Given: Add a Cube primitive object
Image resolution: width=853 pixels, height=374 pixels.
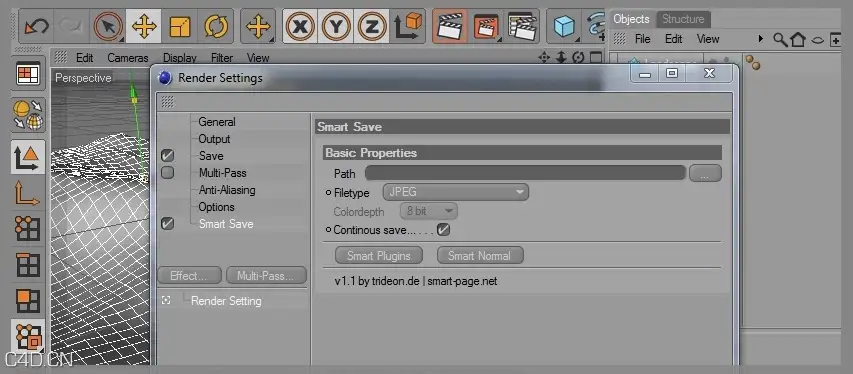Looking at the screenshot, I should 564,26.
